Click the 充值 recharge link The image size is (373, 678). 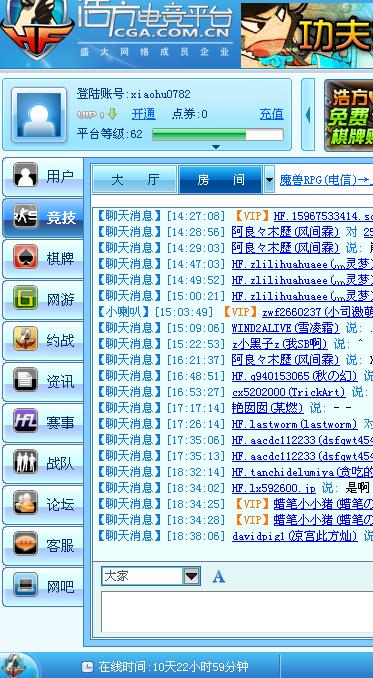[x=272, y=114]
